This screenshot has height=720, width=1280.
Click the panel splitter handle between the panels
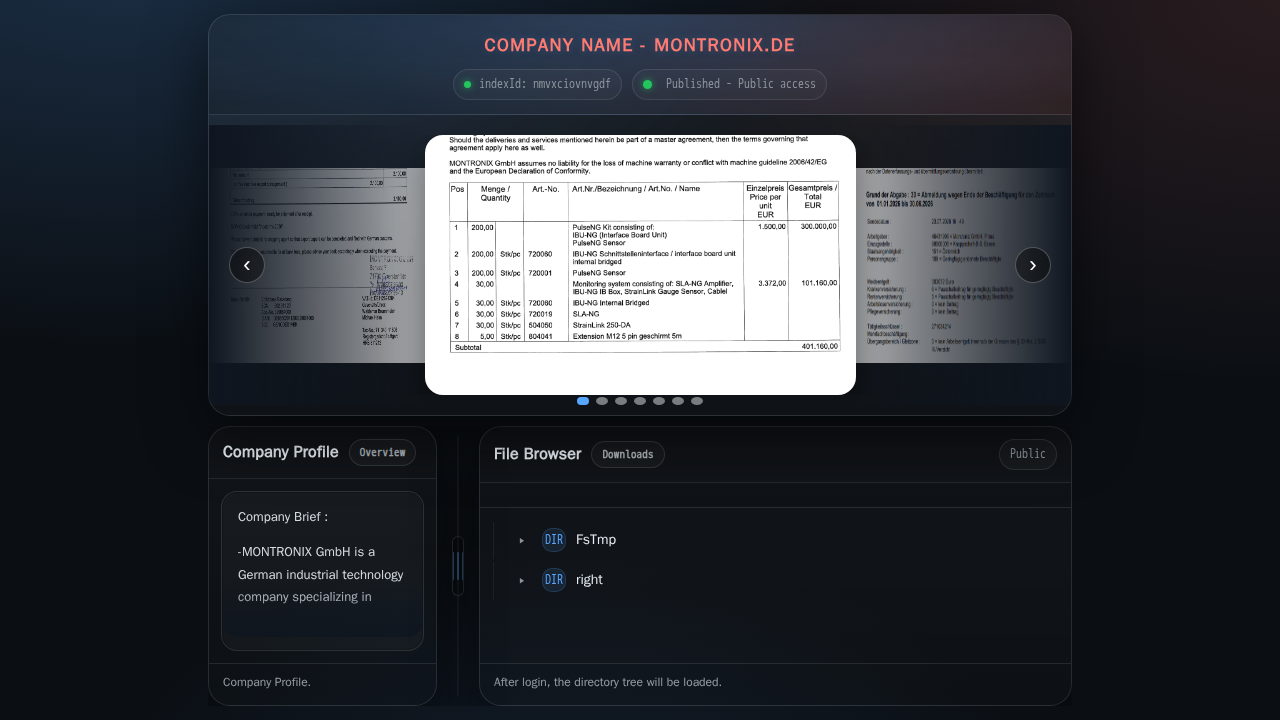458,566
